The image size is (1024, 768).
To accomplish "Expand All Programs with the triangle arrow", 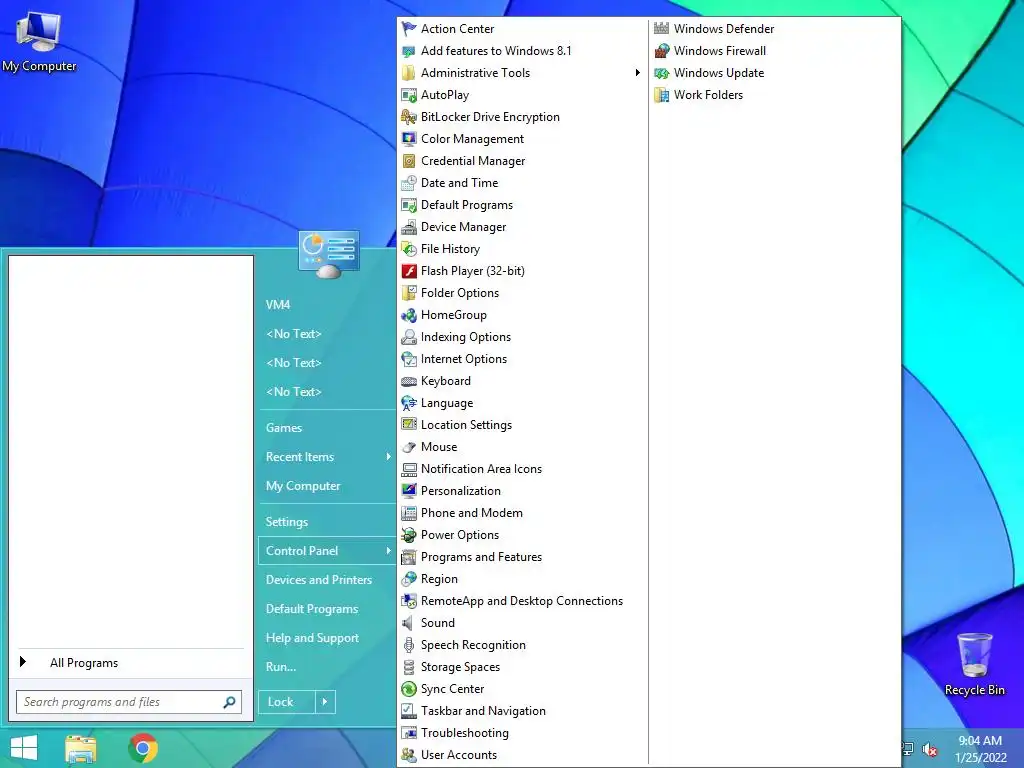I will (23, 662).
